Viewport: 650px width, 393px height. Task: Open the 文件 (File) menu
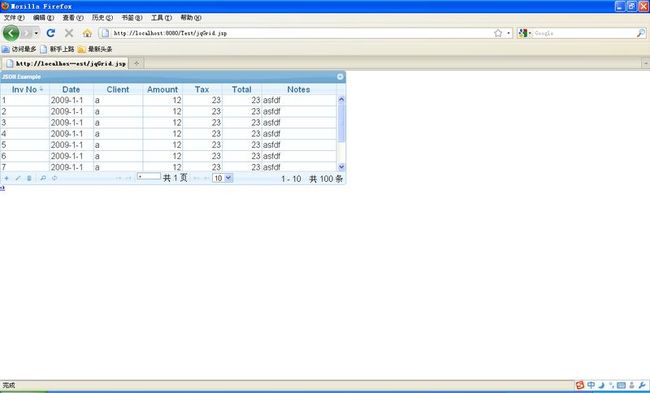(14, 18)
